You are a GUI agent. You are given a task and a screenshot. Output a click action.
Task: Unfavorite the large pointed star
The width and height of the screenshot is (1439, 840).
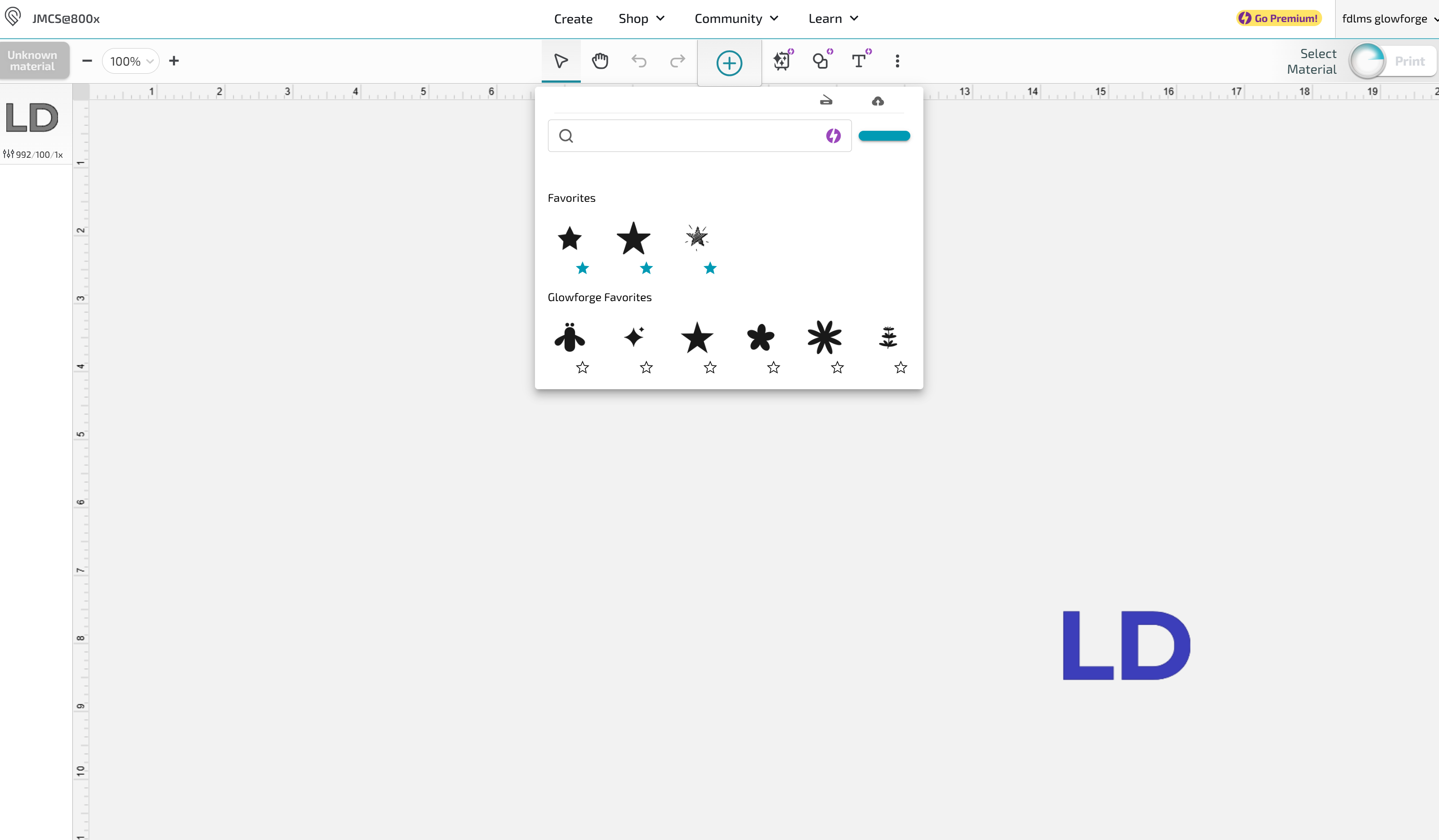[646, 268]
